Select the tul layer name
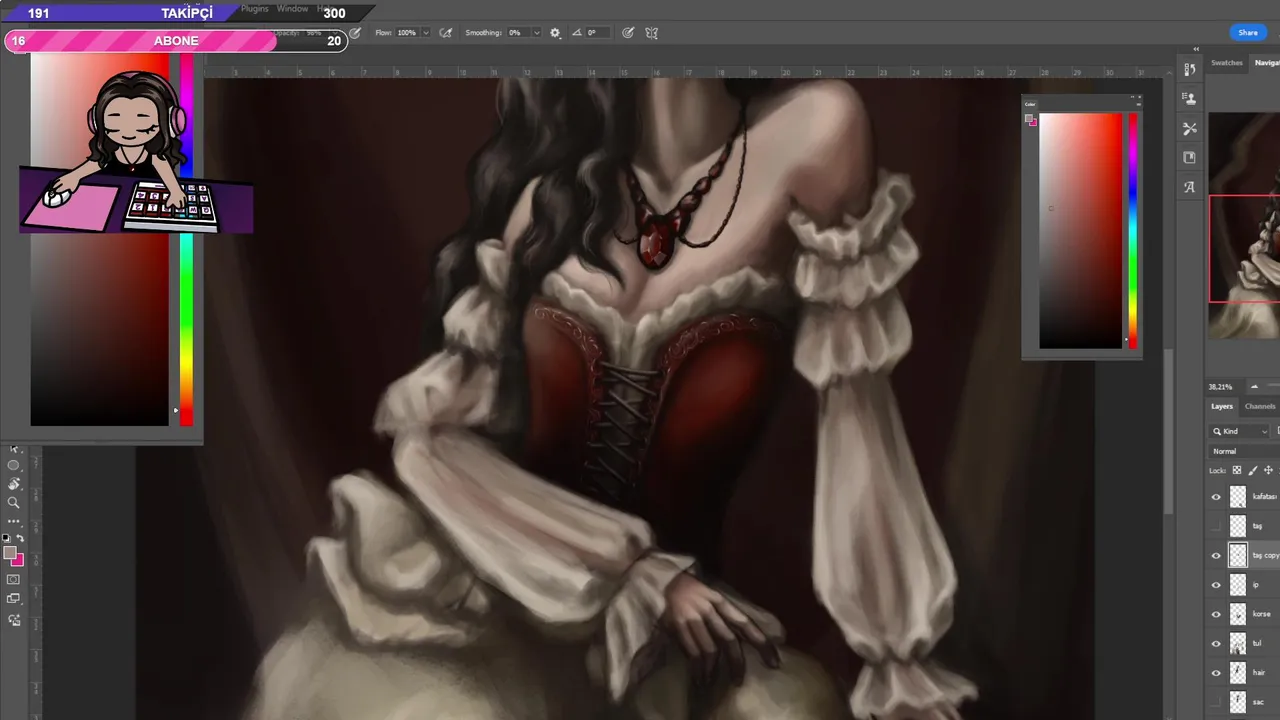This screenshot has width=1280, height=720. coord(1258,644)
